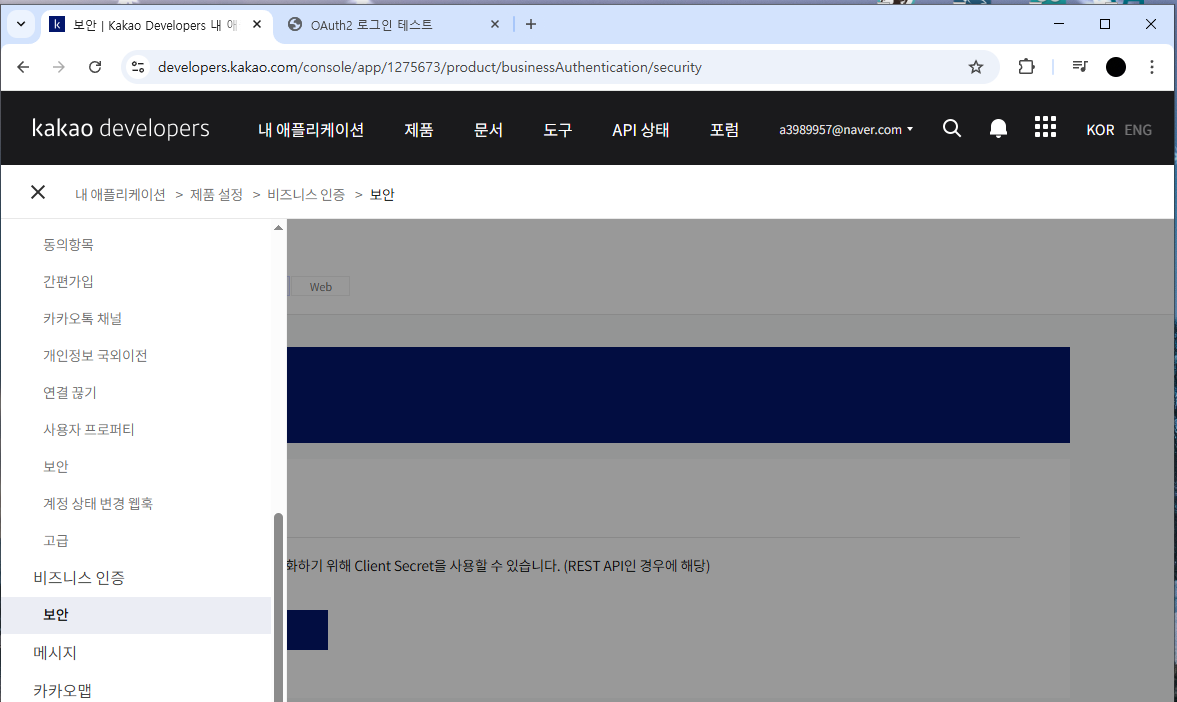Open the notifications bell
This screenshot has width=1177, height=702.
point(998,128)
